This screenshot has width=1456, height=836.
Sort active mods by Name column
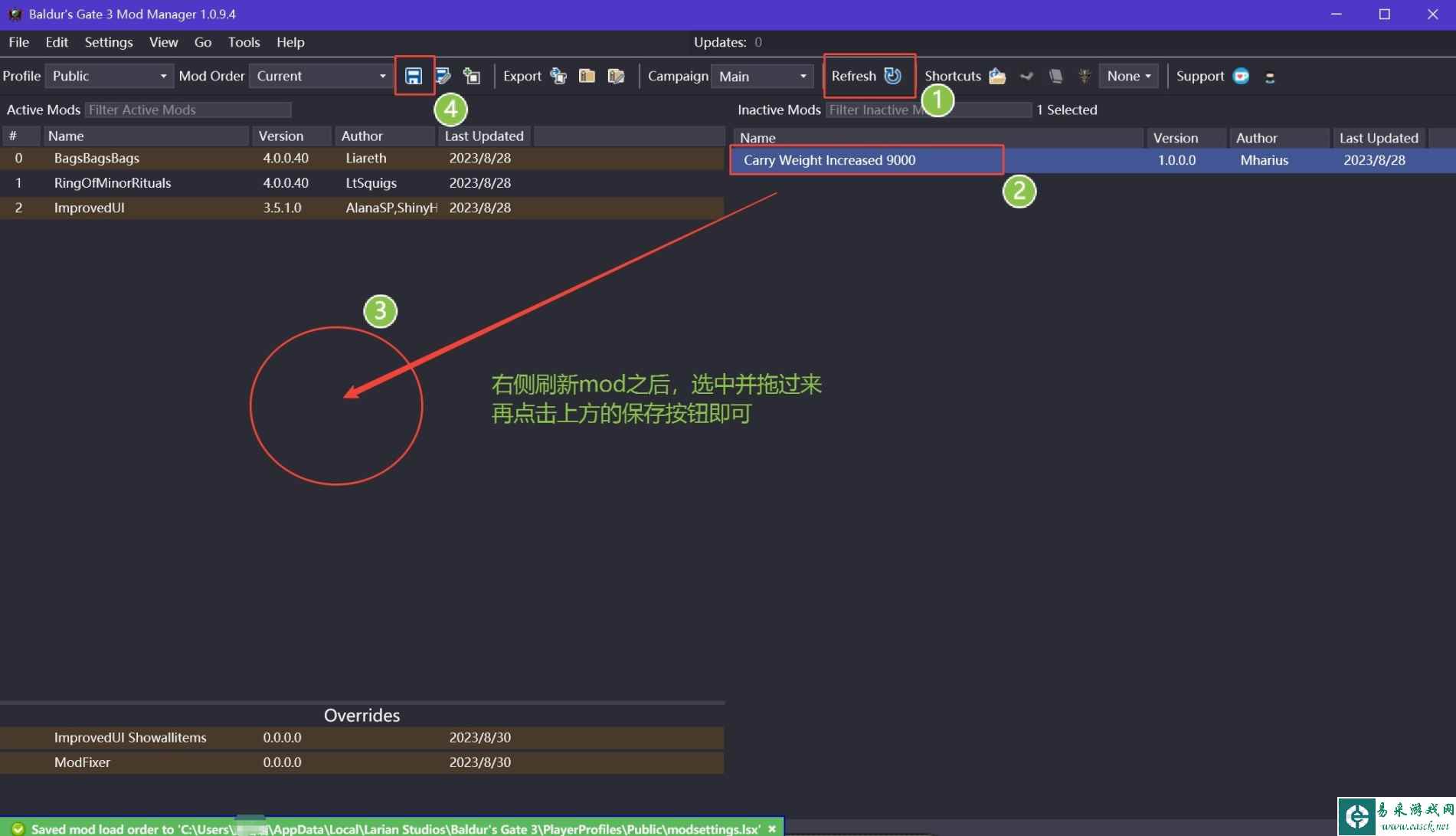[x=146, y=136]
